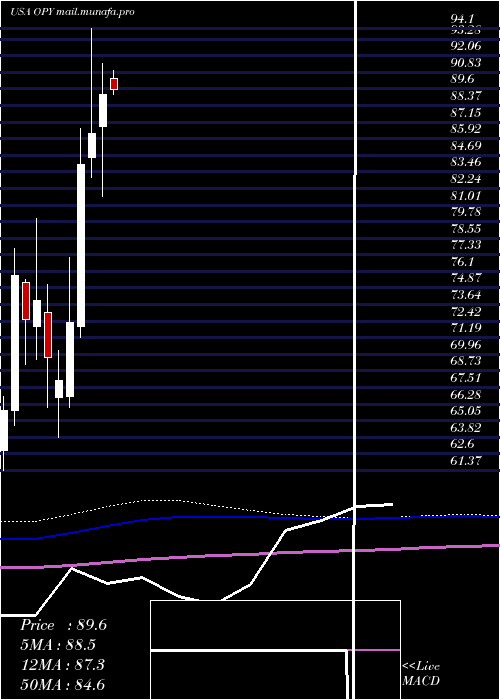Click the 79.78 price axis label
This screenshot has width=500, height=700.
coord(466,212)
